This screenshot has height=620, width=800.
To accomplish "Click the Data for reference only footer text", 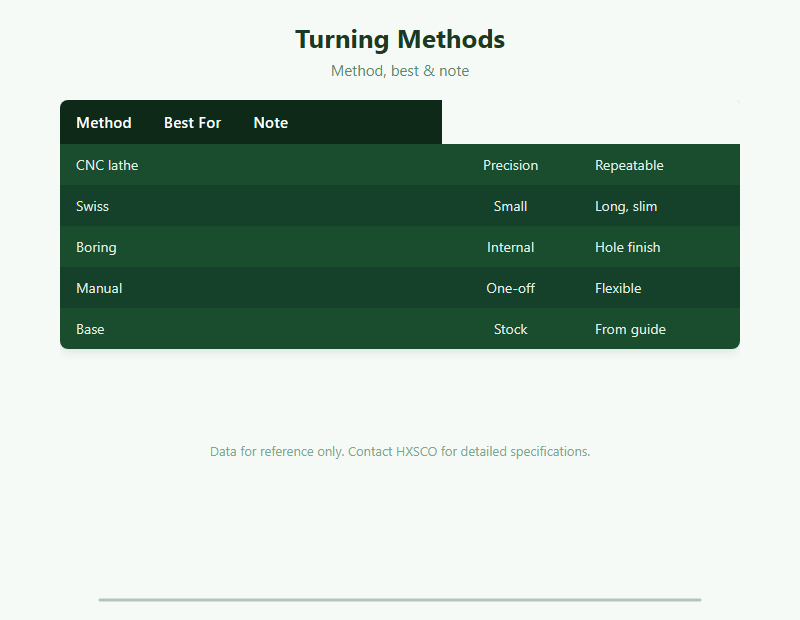I will point(400,452).
